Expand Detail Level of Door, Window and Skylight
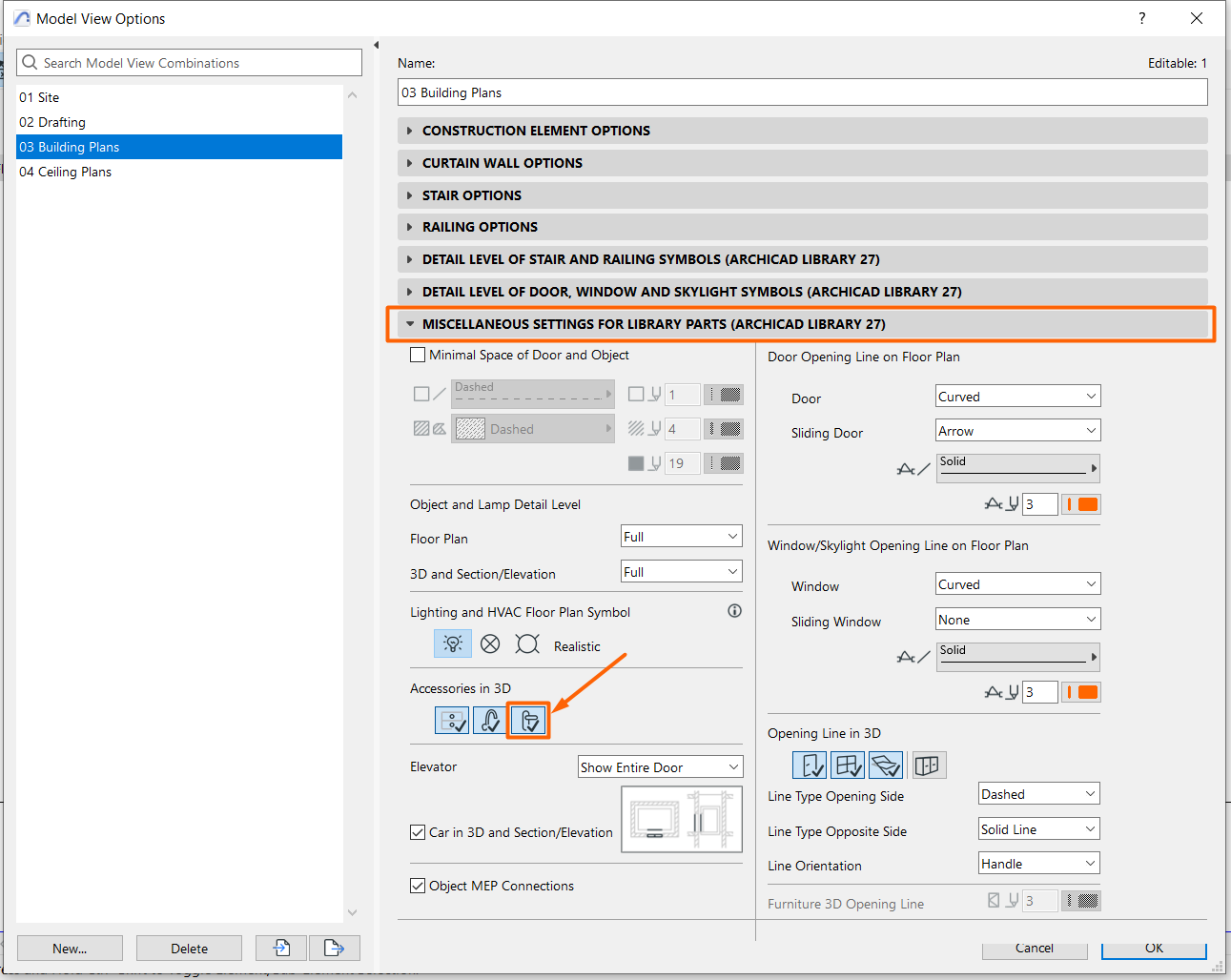 point(803,292)
